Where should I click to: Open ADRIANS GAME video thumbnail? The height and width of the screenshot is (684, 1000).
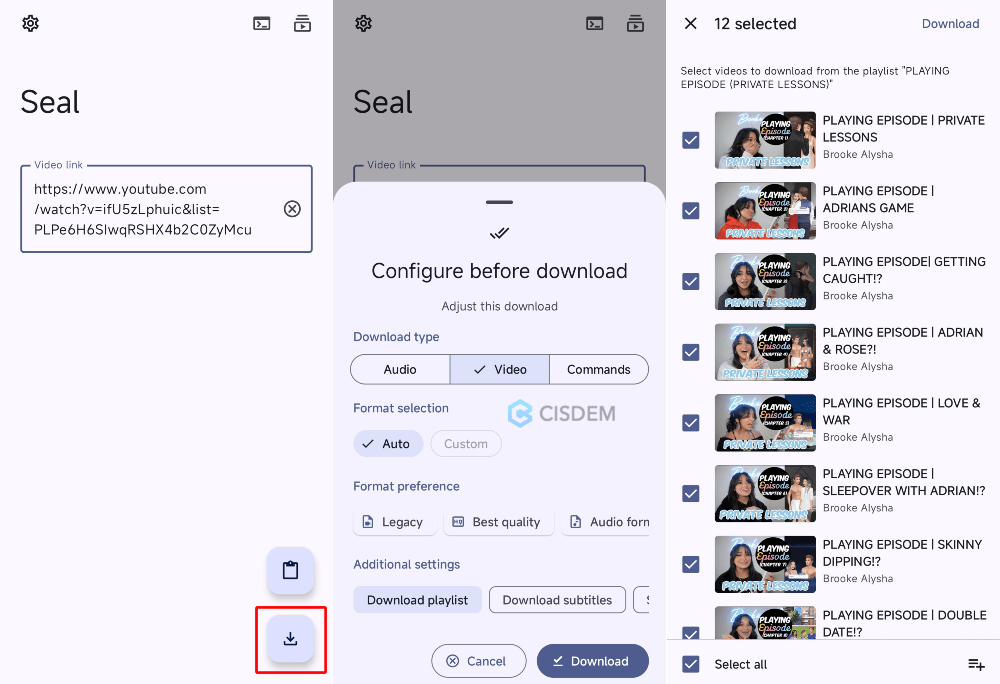click(x=765, y=210)
